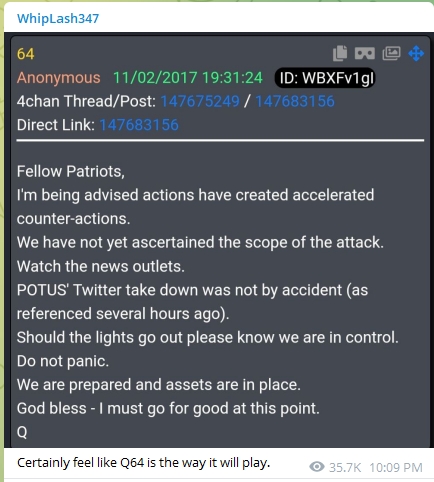
Task: Click the 'Fellow Patriots,' text line
Action: (71, 172)
